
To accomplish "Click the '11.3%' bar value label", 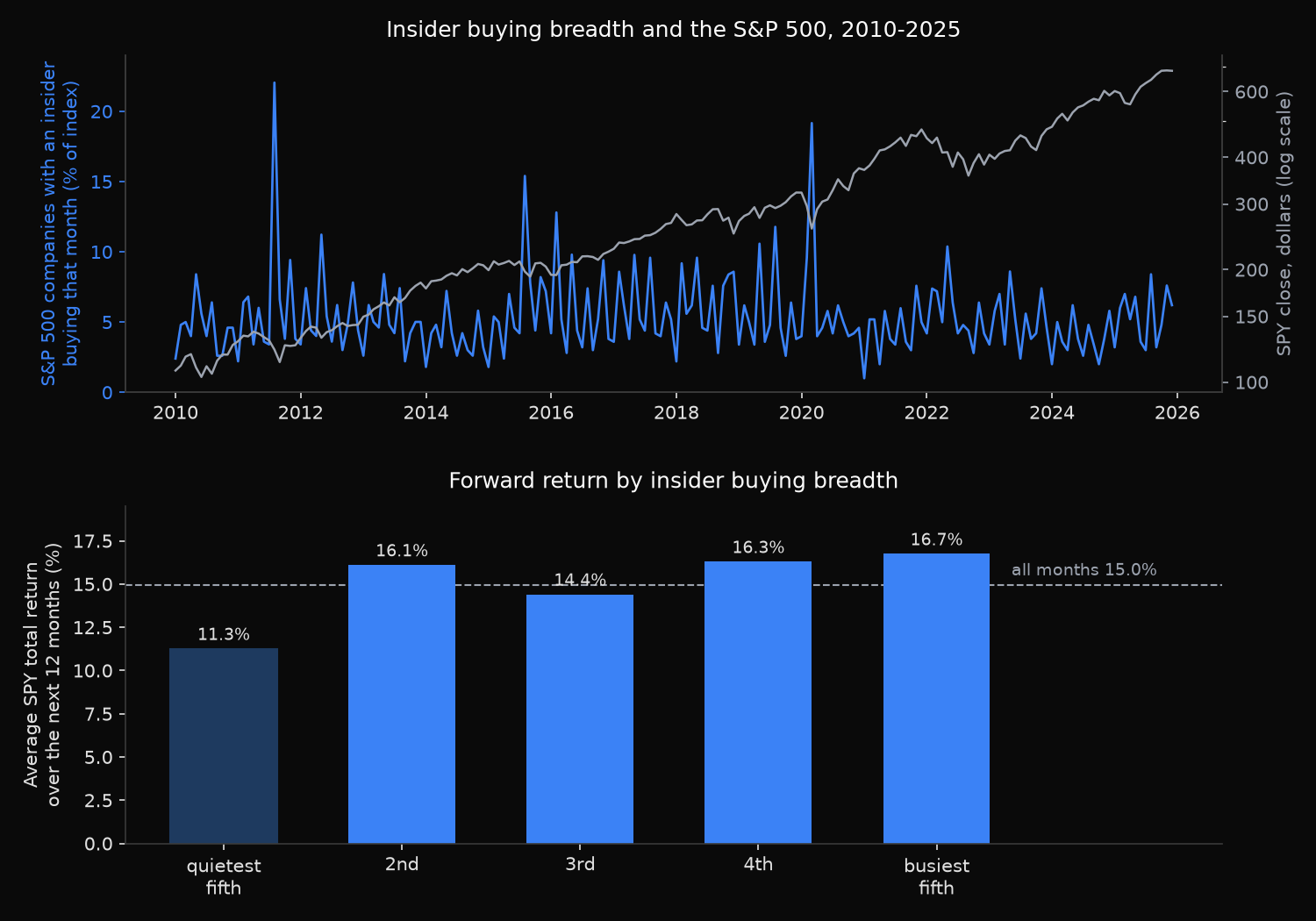I will coord(224,634).
